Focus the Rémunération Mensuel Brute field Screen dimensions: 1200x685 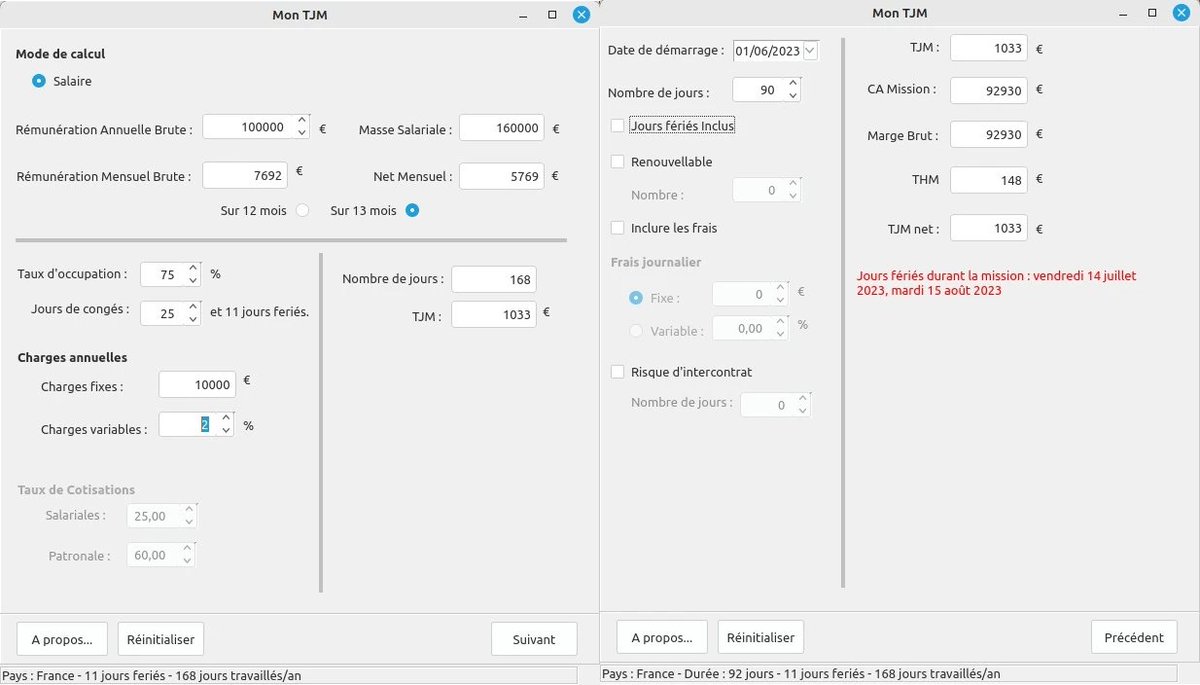pos(245,175)
